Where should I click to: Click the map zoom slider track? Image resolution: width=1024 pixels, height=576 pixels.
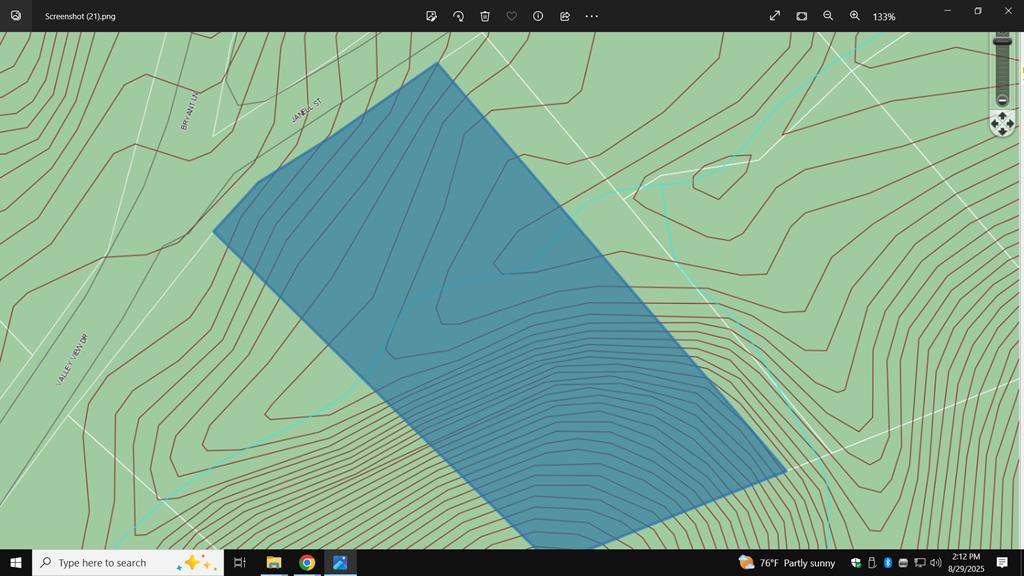(x=1002, y=68)
